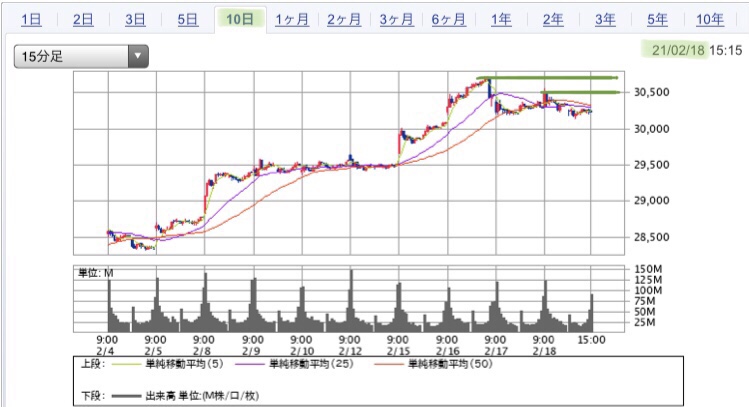
Task: Click the 2/9 date axis label
Action: (251, 352)
